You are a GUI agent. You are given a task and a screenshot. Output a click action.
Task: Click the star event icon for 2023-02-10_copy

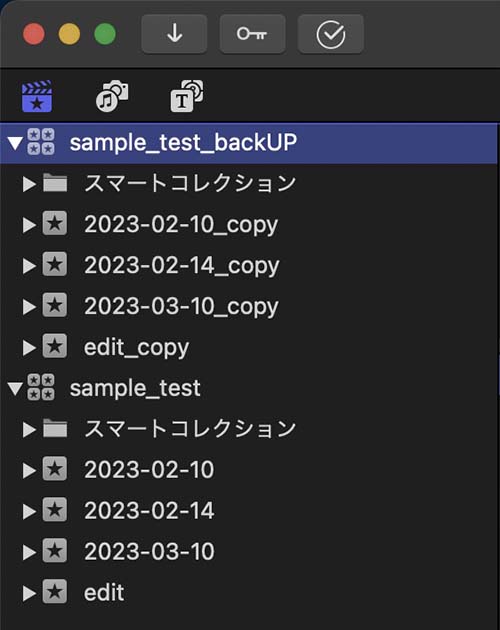(x=55, y=223)
